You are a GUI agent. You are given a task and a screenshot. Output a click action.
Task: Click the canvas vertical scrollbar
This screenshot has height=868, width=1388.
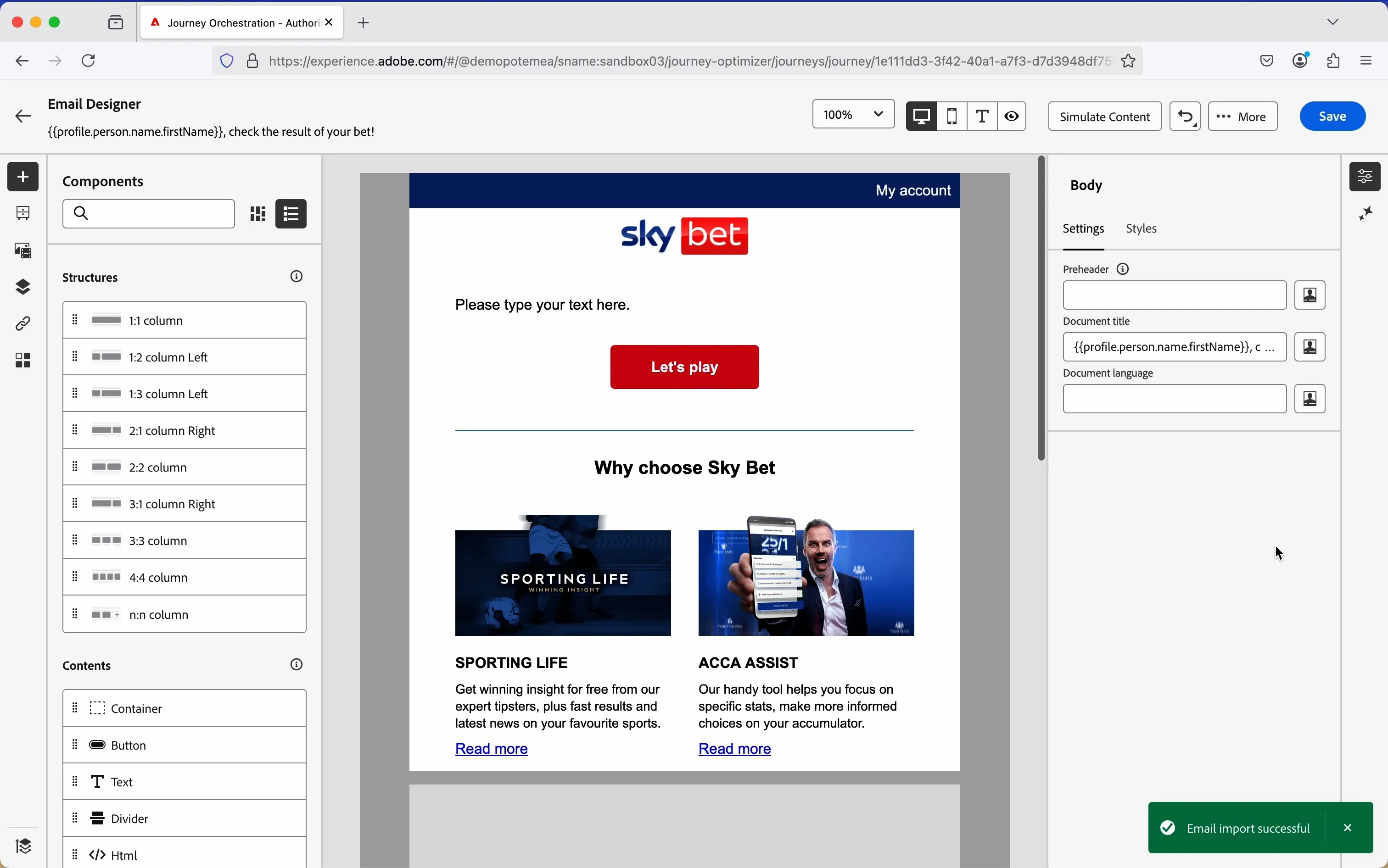1042,308
